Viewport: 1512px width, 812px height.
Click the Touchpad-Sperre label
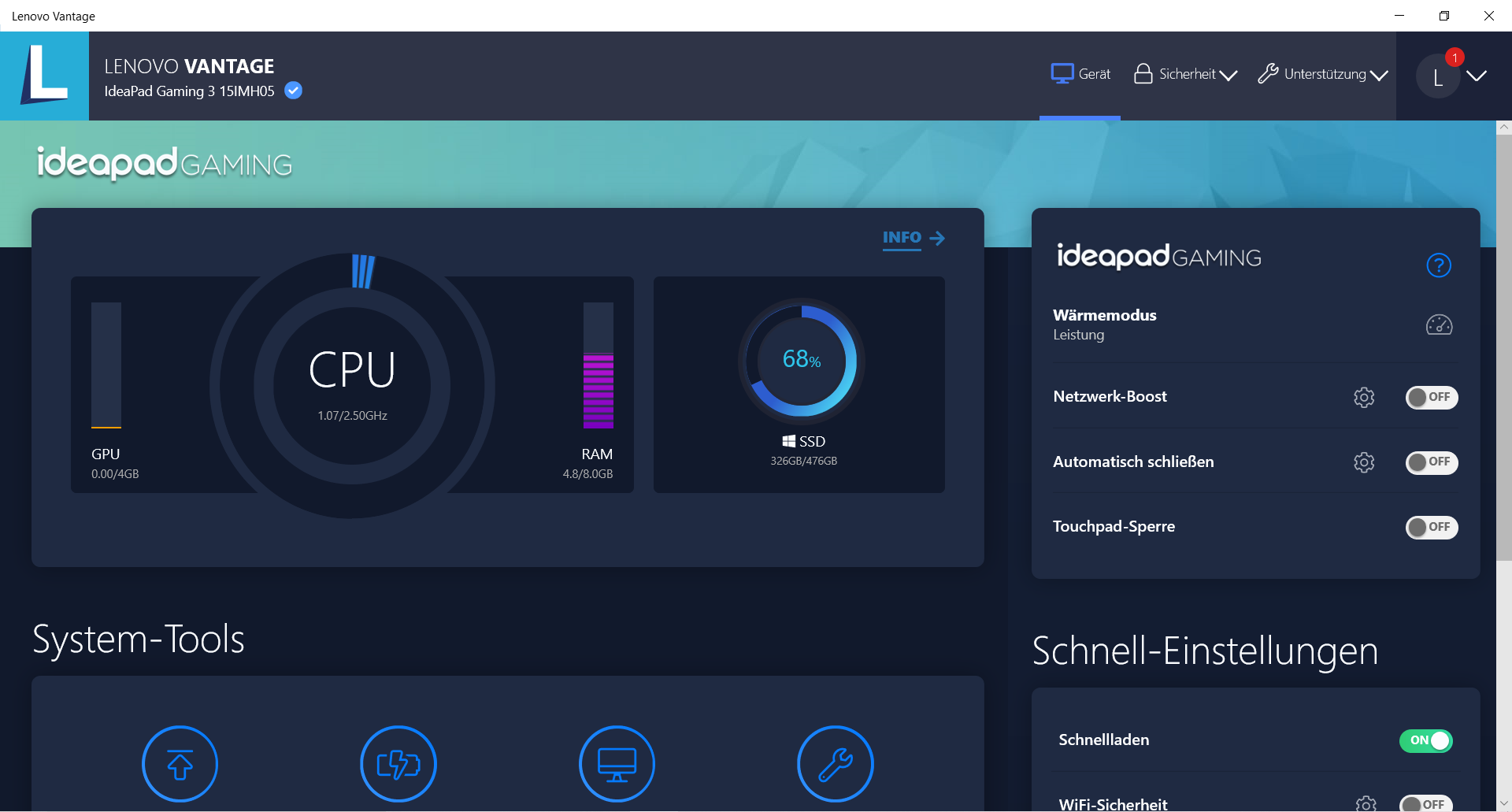pos(1114,526)
